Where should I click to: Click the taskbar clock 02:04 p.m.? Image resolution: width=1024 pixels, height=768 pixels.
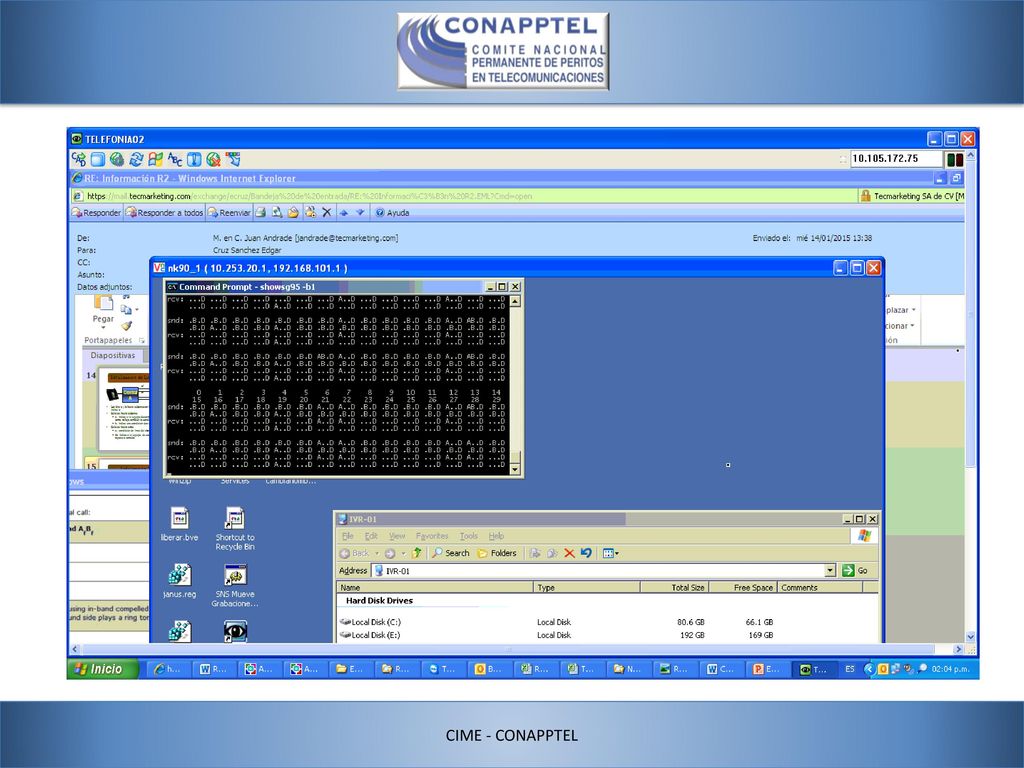[950, 669]
